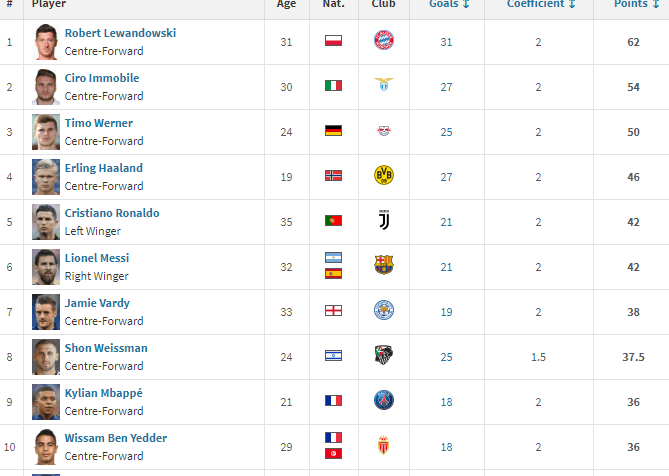669x476 pixels.
Task: Open Robert Lewandowski's player profile link
Action: point(120,33)
